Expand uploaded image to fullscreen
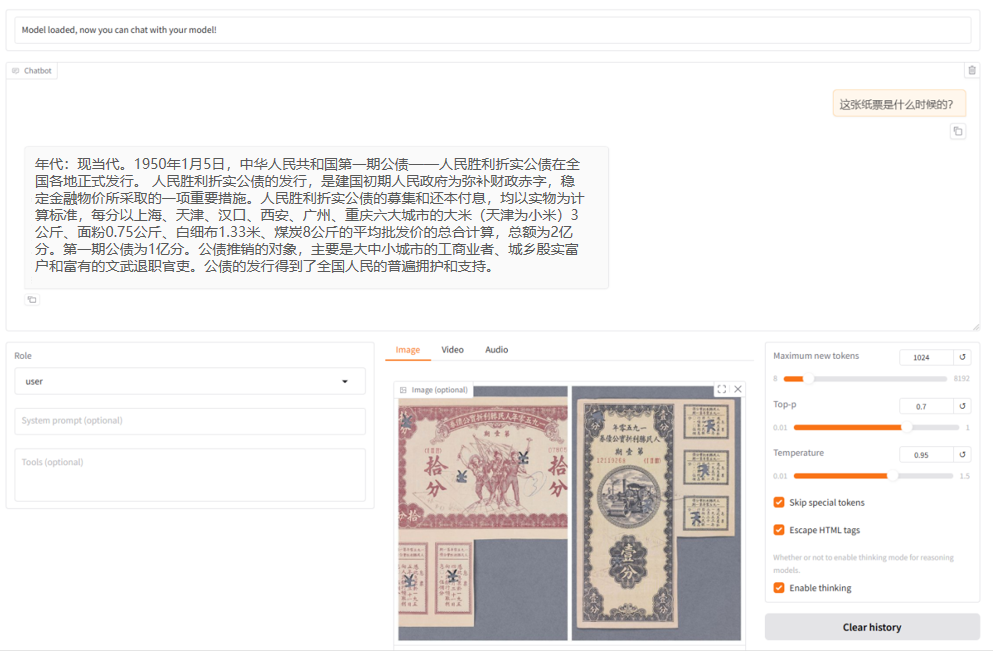The height and width of the screenshot is (654, 1000). click(x=721, y=389)
